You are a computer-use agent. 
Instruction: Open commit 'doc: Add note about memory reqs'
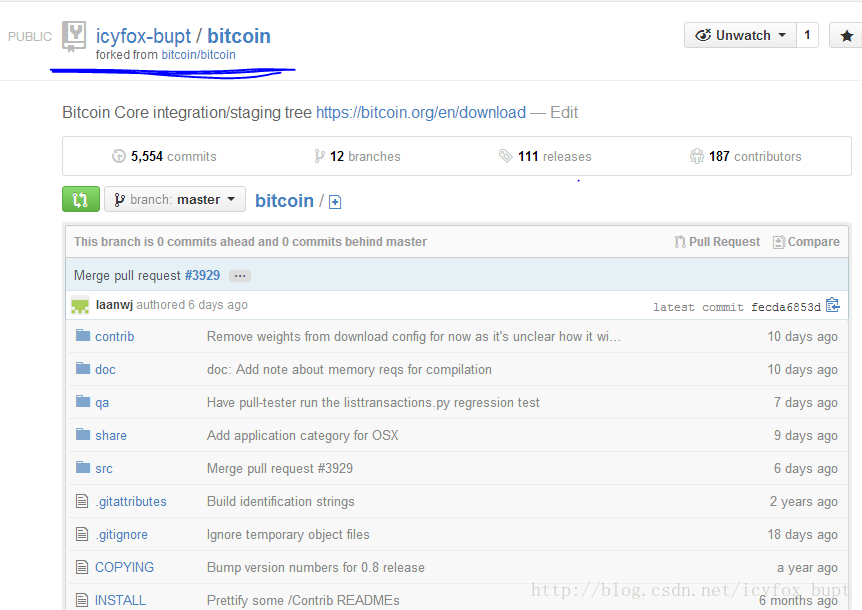coord(349,369)
